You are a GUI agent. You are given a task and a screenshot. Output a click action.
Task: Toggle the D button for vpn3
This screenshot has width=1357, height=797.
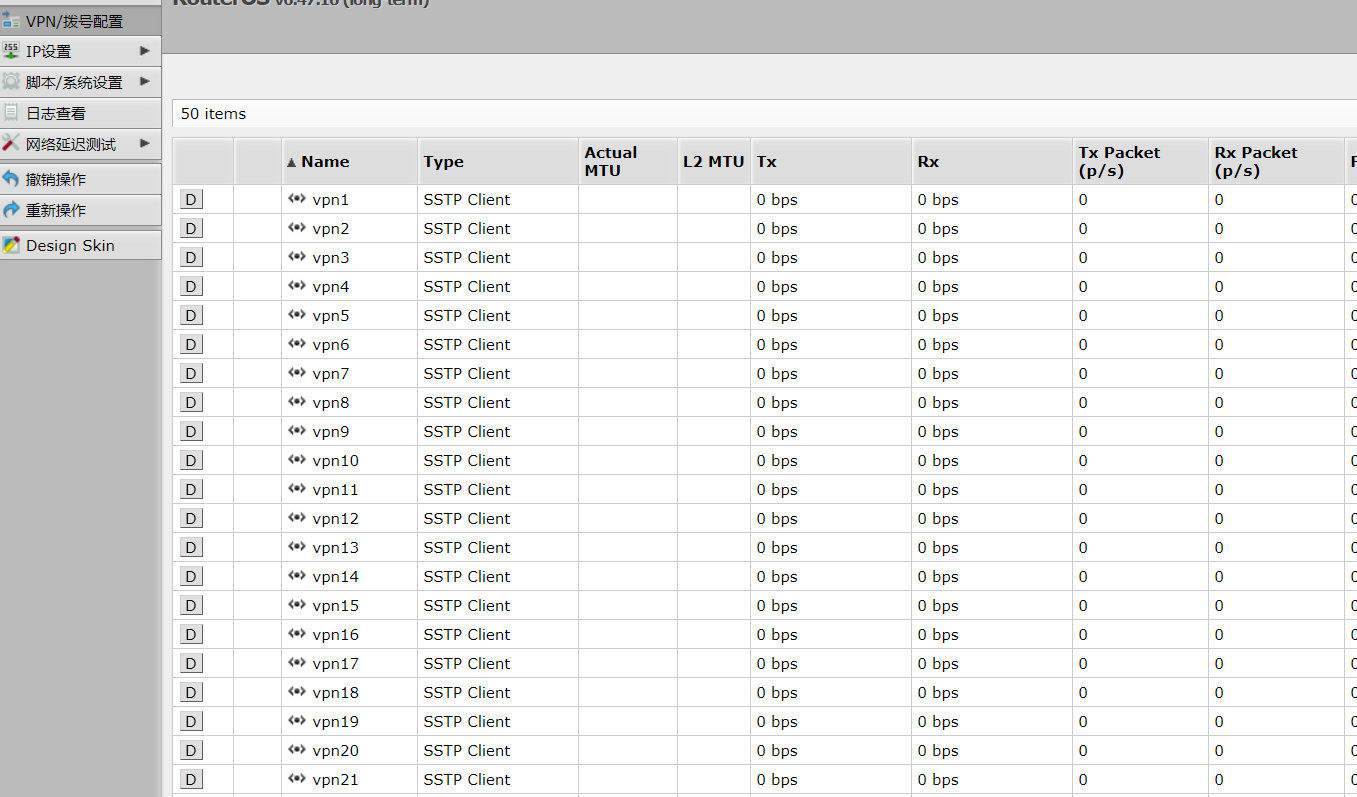coord(191,257)
